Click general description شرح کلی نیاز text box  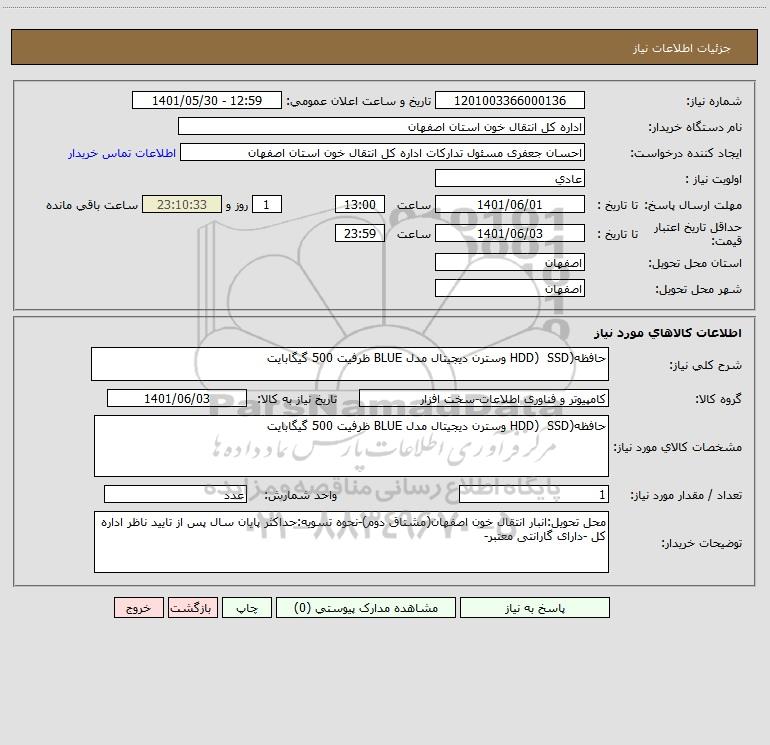pyautogui.click(x=350, y=364)
